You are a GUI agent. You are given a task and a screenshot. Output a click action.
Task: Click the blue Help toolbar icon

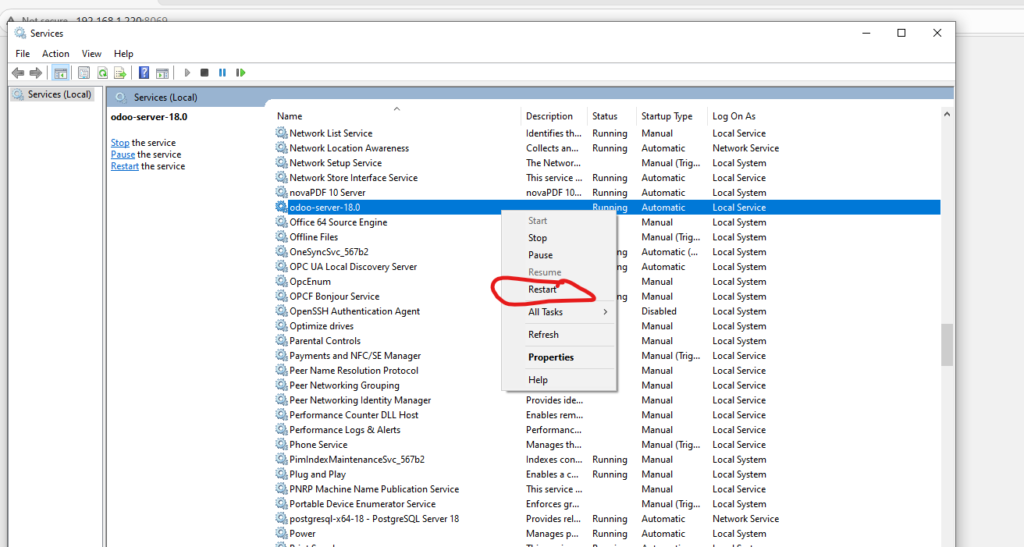click(144, 73)
